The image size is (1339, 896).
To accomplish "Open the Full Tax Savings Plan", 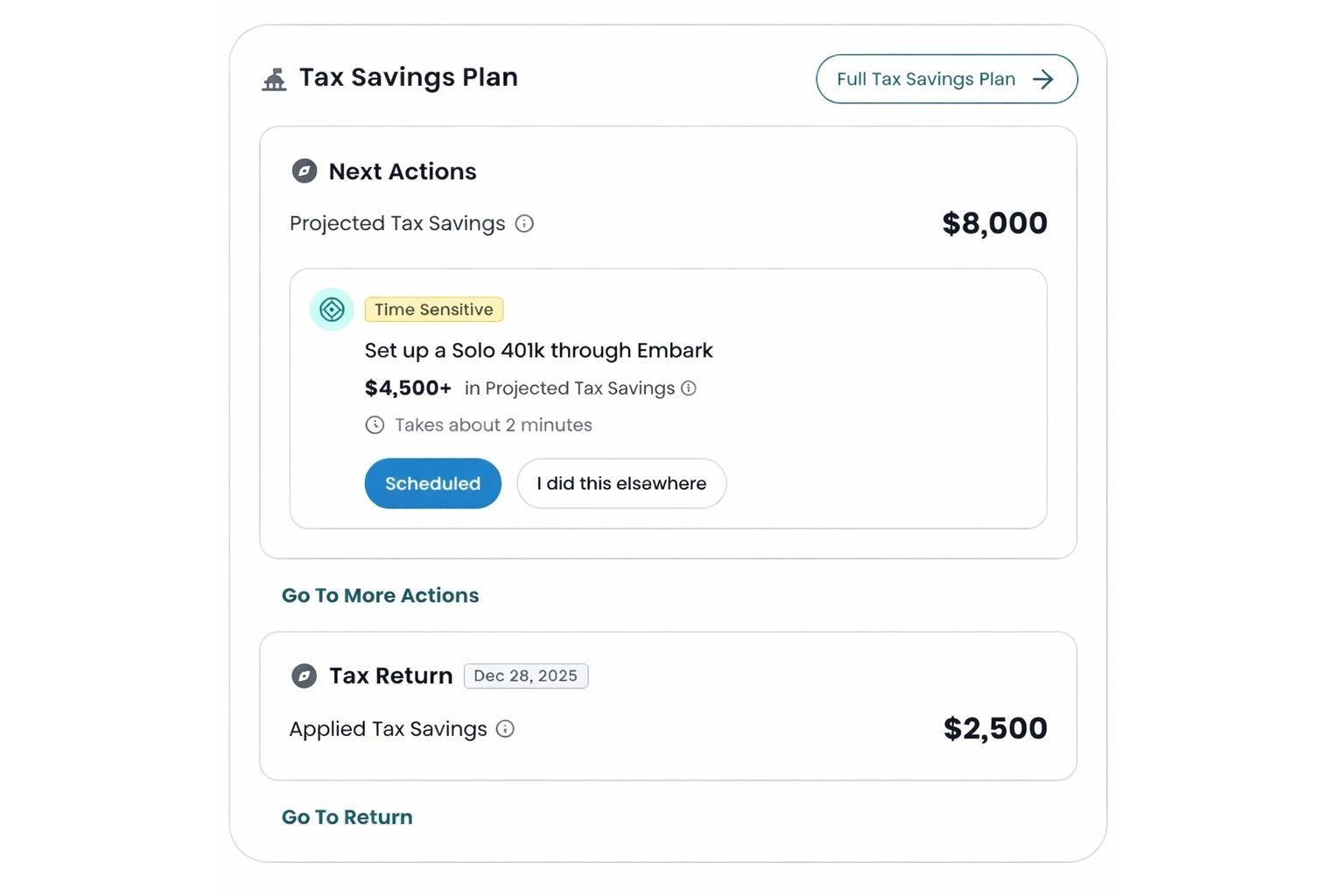I will tap(946, 79).
